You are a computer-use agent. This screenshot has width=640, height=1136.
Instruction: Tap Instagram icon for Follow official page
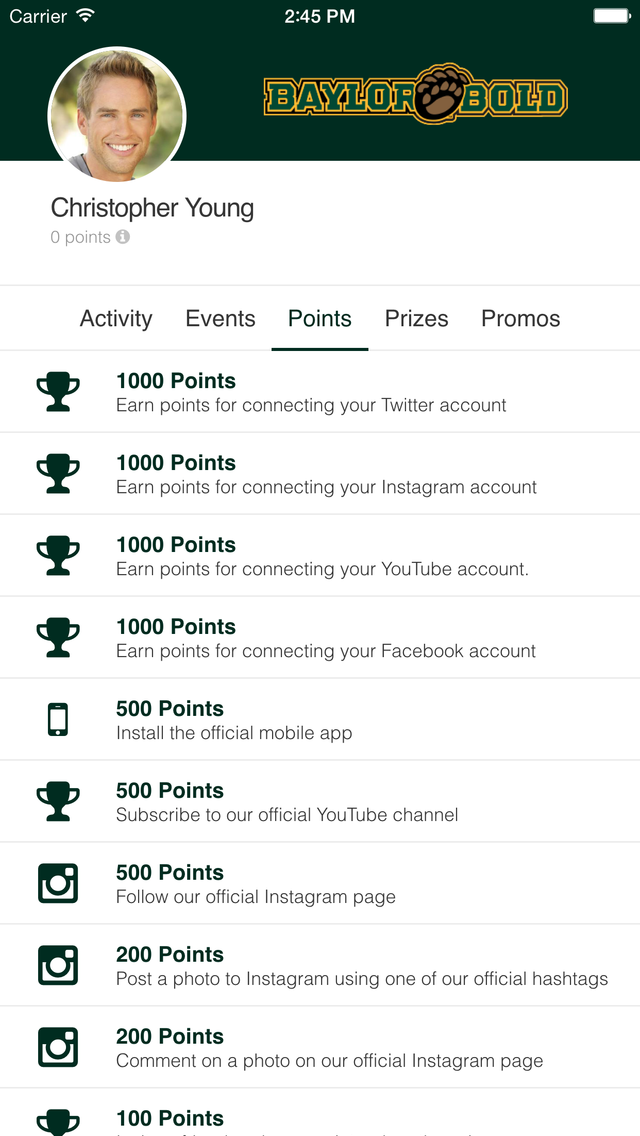[58, 883]
